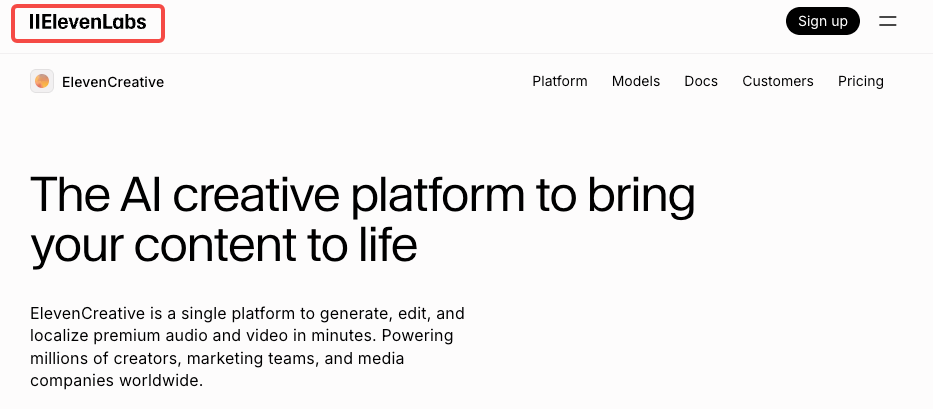
Task: Click the headline's second line "your content to life"
Action: pos(223,243)
